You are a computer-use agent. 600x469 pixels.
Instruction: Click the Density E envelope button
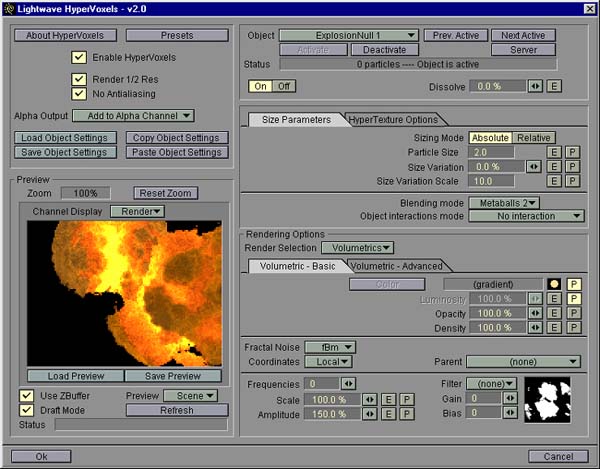tap(554, 327)
